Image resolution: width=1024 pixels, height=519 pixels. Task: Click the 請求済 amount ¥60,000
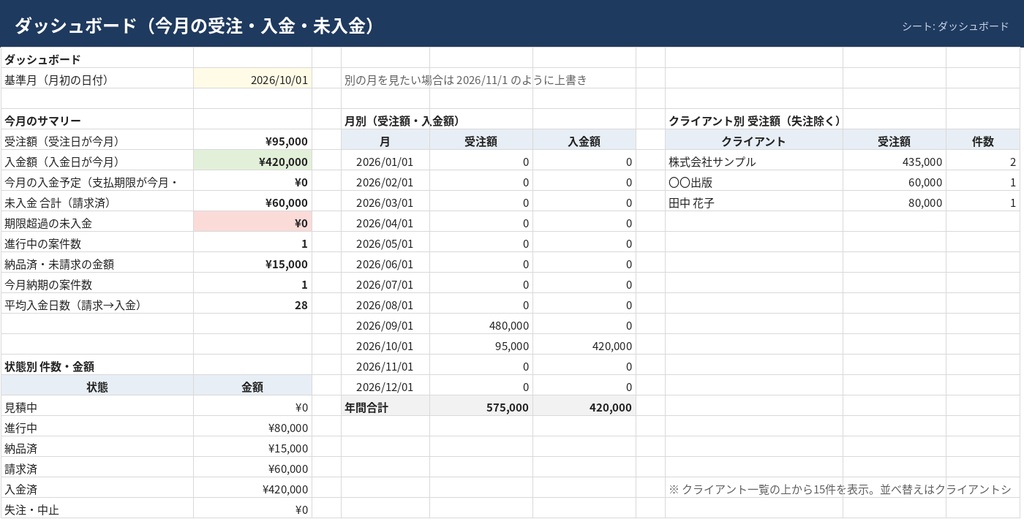253,469
